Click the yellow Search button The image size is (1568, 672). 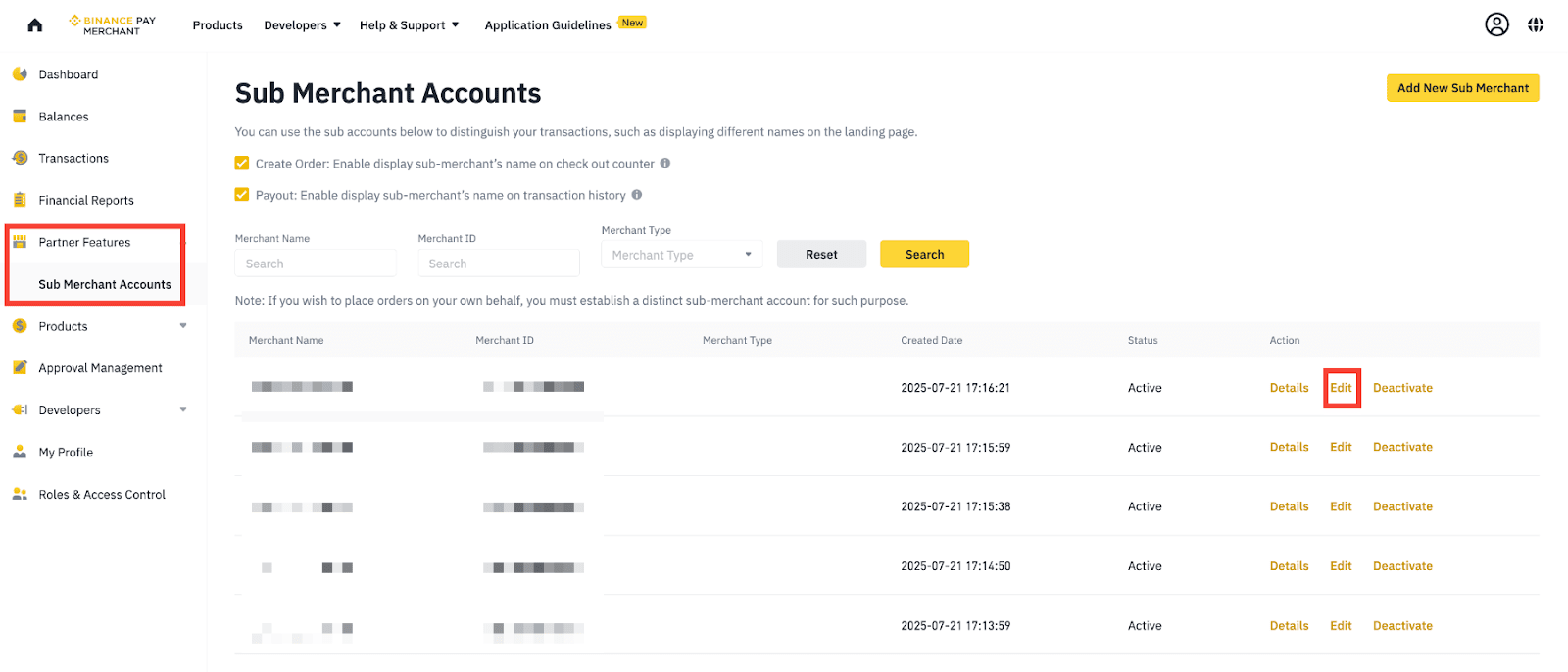click(x=924, y=255)
